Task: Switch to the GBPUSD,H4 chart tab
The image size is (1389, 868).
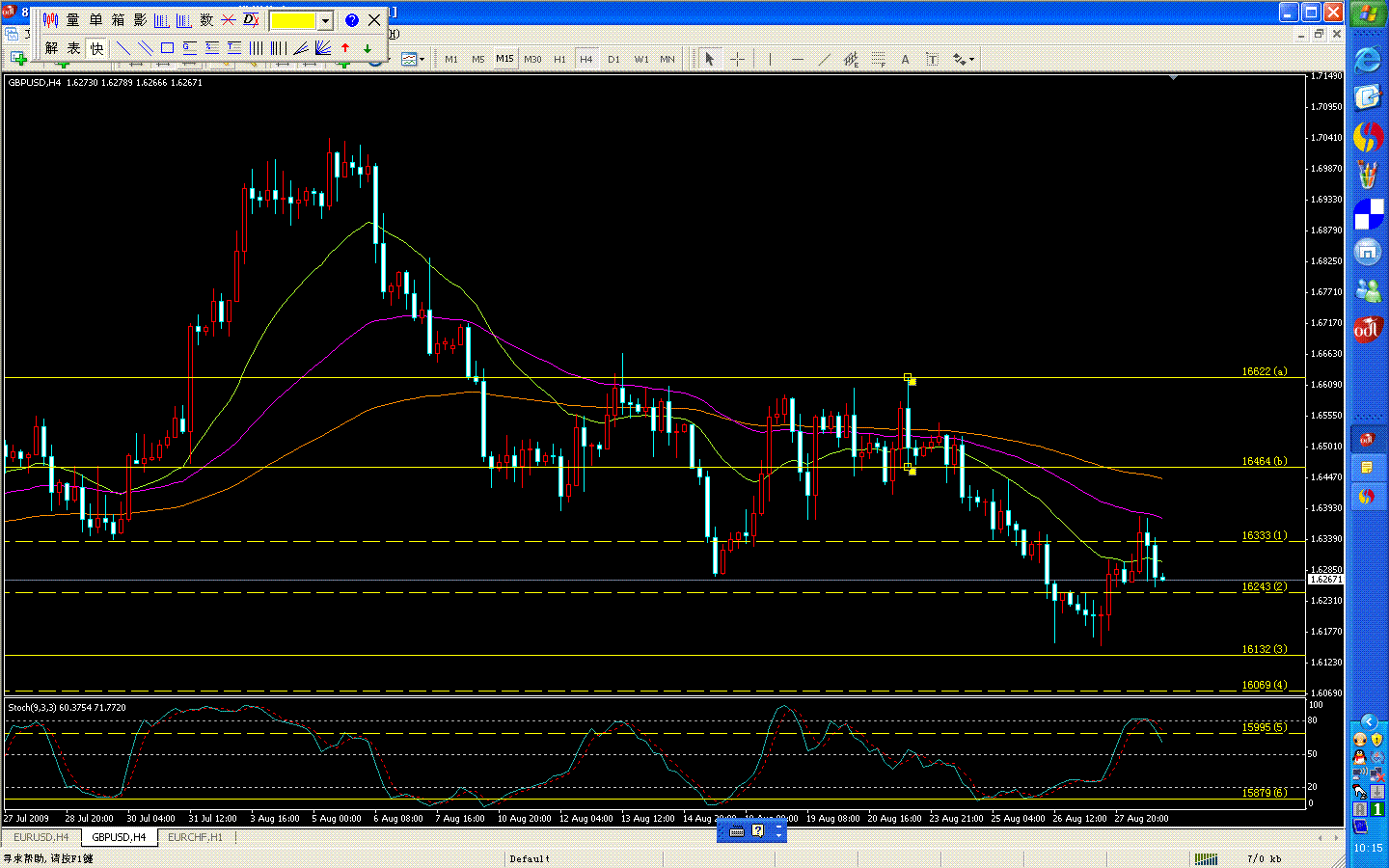Action: [119, 837]
